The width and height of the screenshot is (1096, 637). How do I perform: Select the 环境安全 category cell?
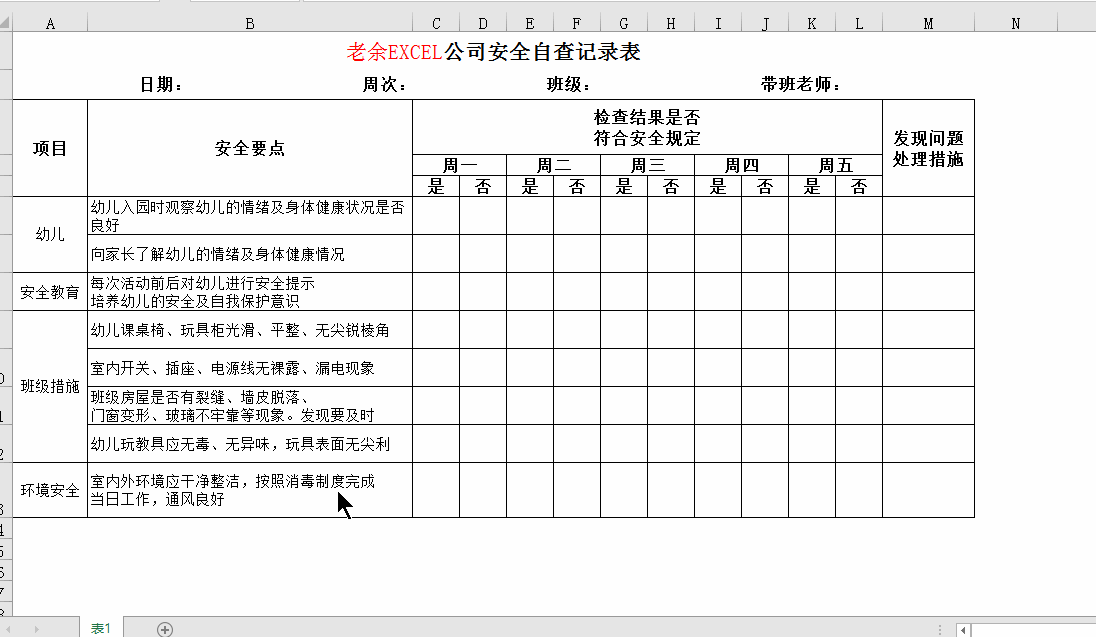click(x=50, y=490)
